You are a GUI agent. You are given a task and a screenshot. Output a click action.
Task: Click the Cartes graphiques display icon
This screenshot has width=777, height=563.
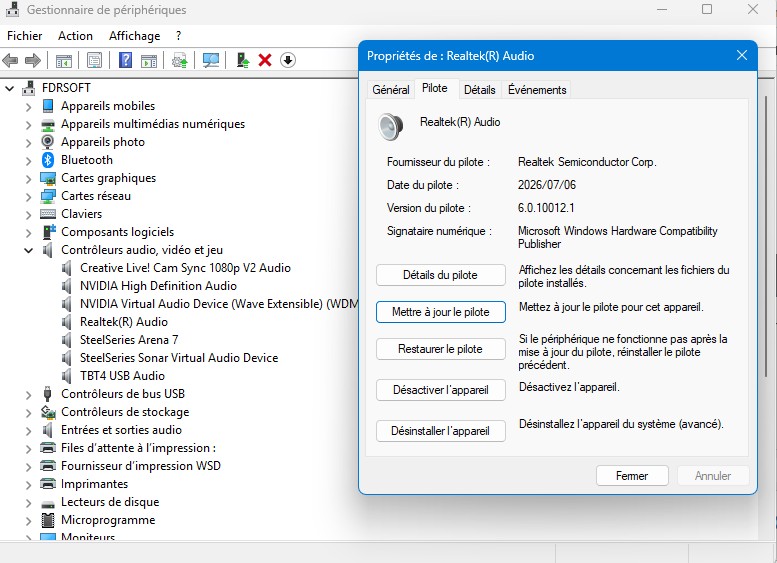click(48, 178)
